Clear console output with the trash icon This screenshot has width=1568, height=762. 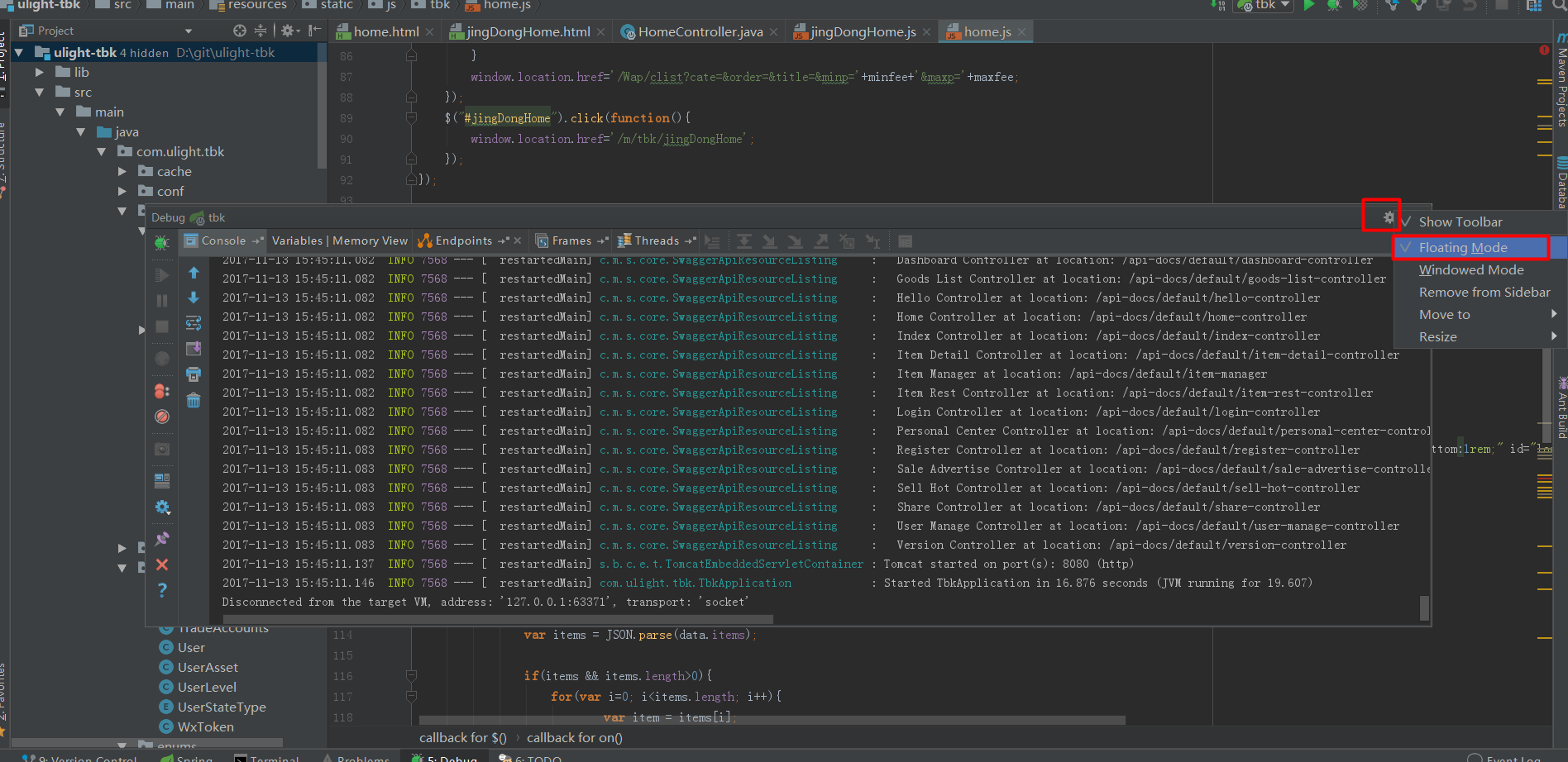tap(193, 400)
